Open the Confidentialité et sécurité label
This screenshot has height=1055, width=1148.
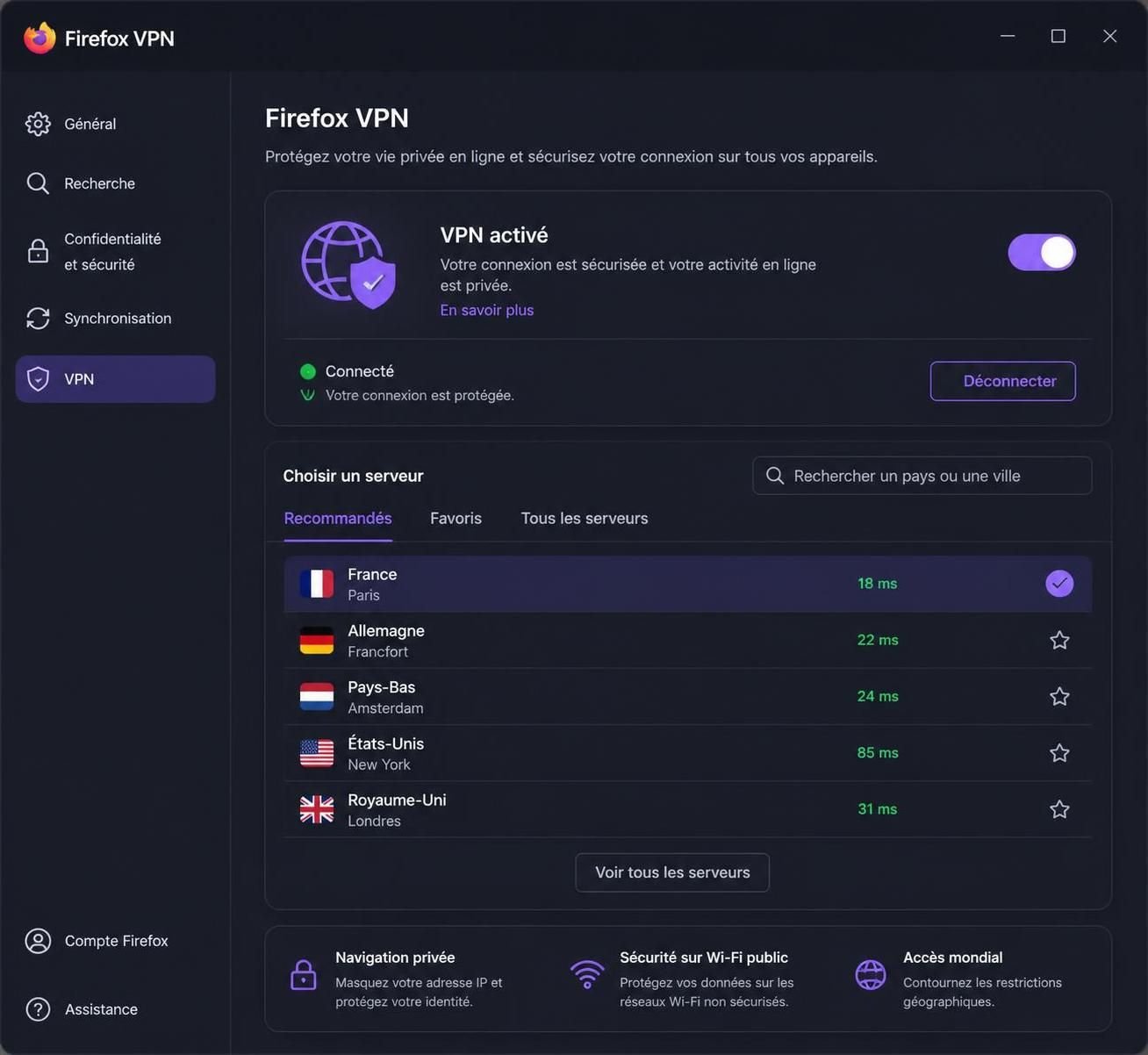112,251
